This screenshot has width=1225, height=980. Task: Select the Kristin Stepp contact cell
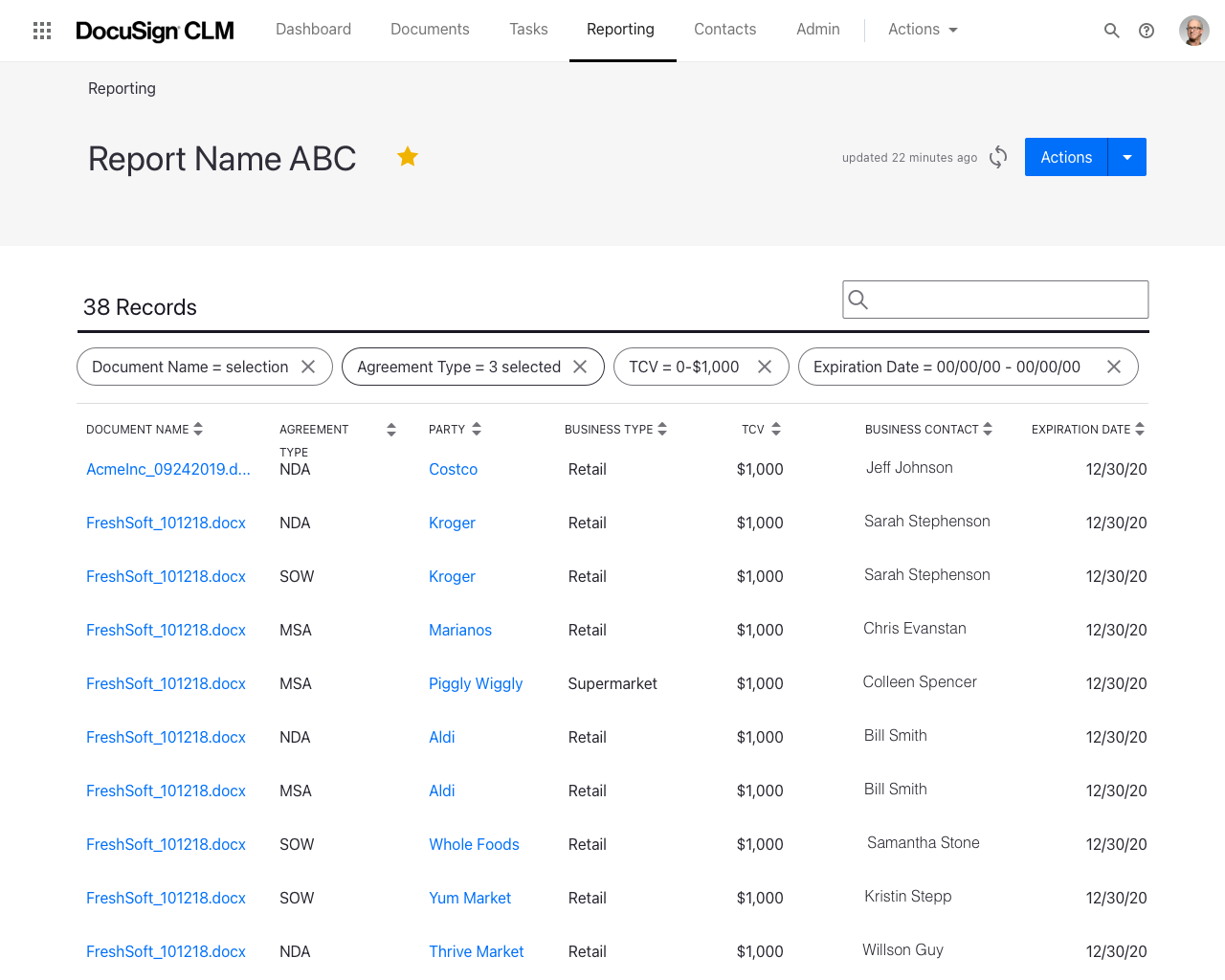pyautogui.click(x=908, y=896)
